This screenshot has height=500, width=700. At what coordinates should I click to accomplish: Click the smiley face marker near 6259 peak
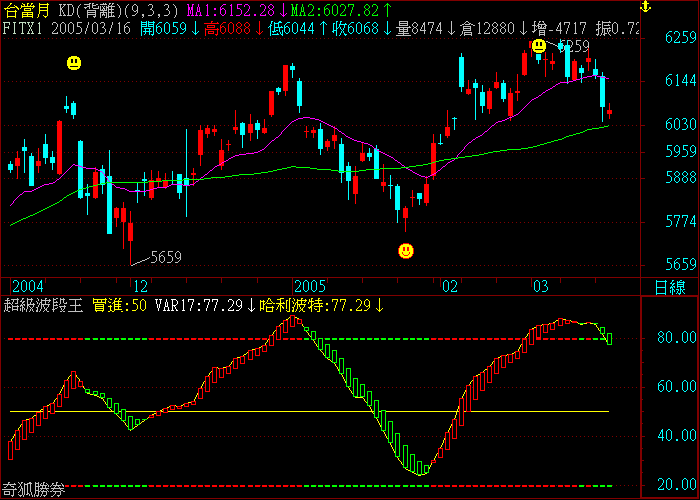point(539,46)
